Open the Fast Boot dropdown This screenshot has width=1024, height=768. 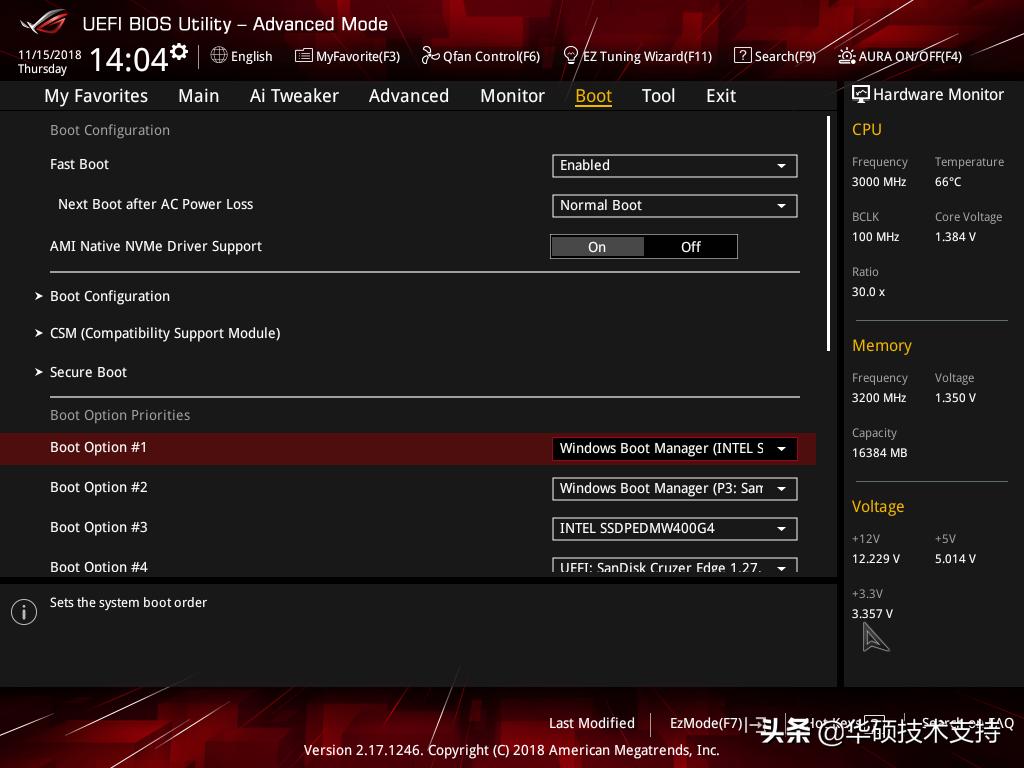(675, 166)
